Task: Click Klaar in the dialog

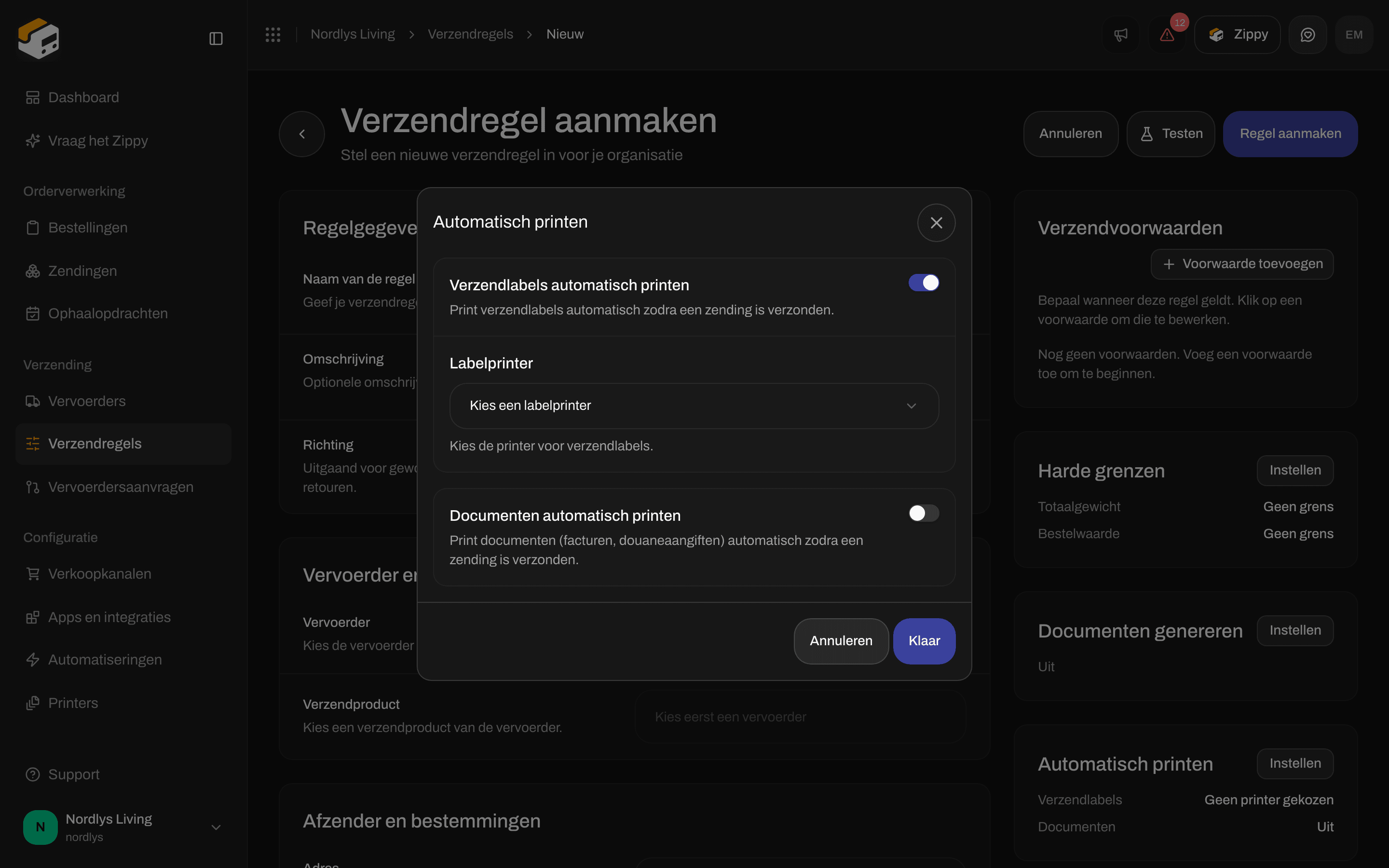Action: (924, 641)
